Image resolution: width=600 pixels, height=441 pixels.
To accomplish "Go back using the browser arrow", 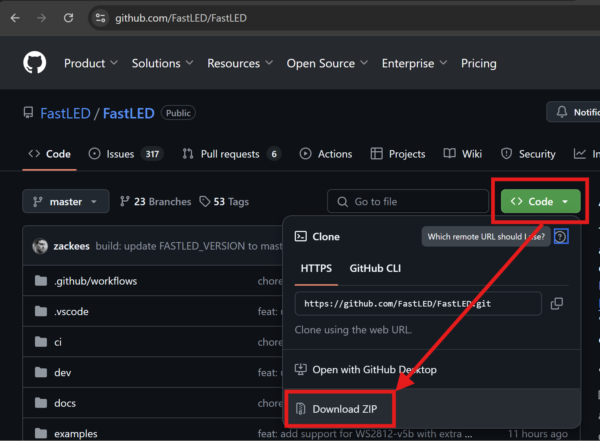I will pyautogui.click(x=15, y=18).
